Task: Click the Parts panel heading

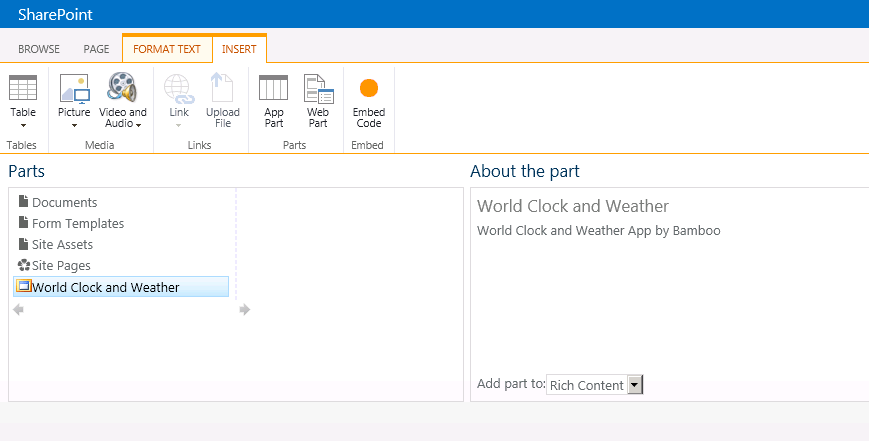Action: [x=27, y=171]
